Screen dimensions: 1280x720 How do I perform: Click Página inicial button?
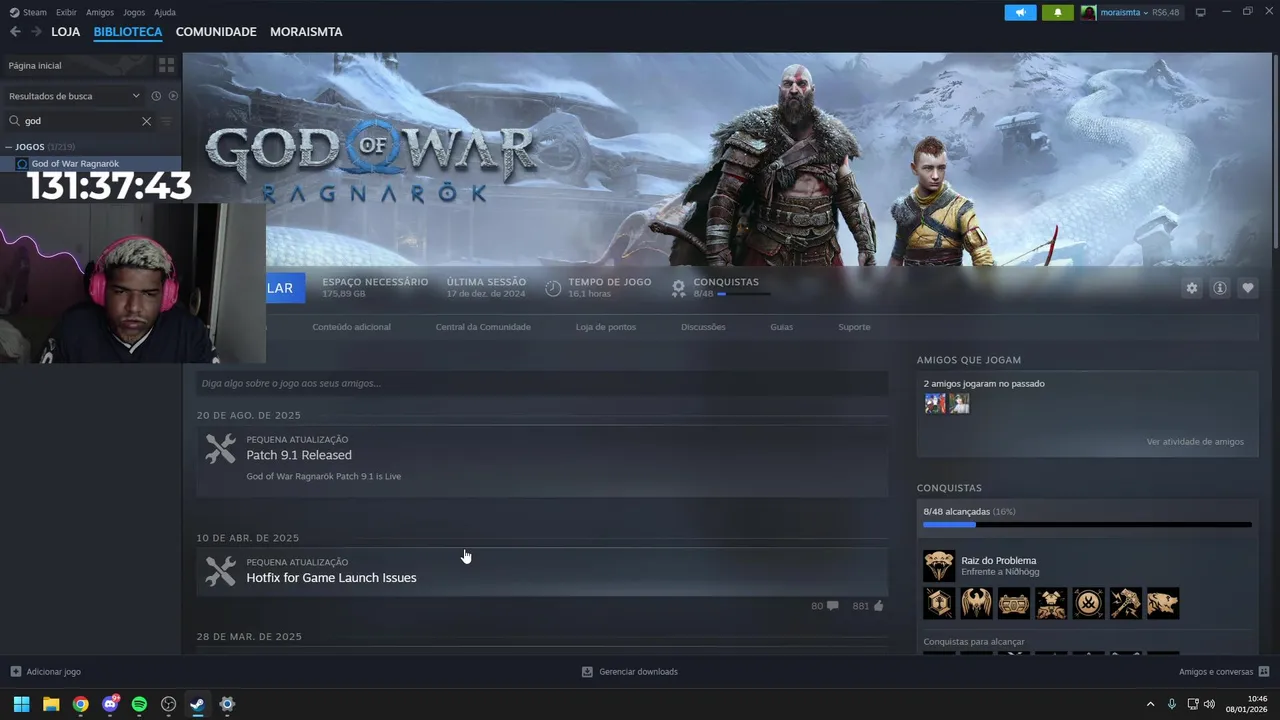coord(77,65)
